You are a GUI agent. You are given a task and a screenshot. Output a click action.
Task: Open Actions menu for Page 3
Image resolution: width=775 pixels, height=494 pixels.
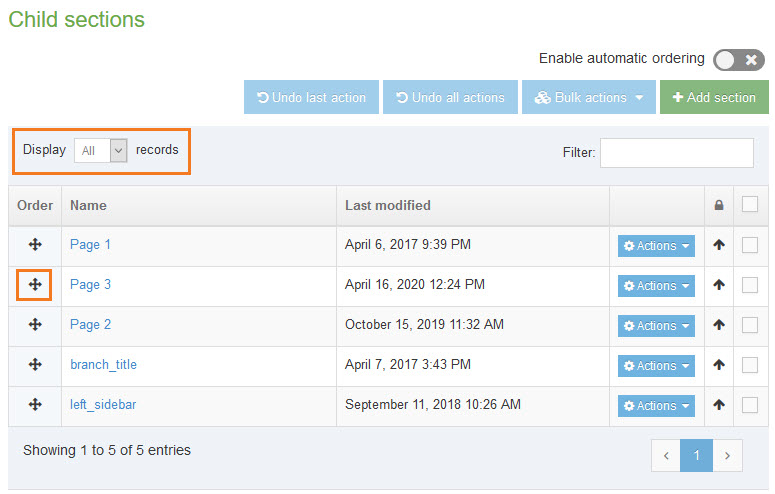coord(656,286)
